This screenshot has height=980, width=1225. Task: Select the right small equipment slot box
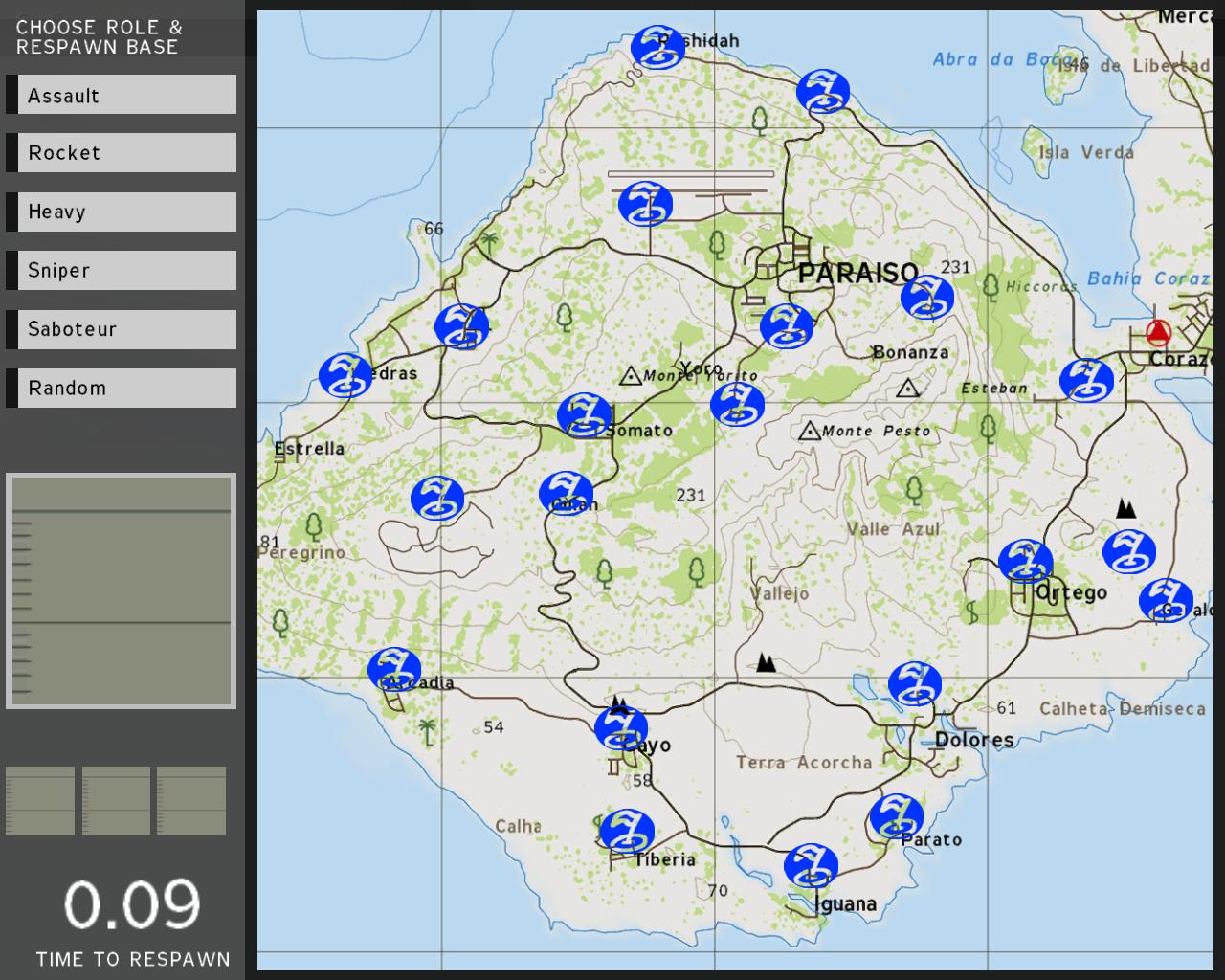(191, 800)
